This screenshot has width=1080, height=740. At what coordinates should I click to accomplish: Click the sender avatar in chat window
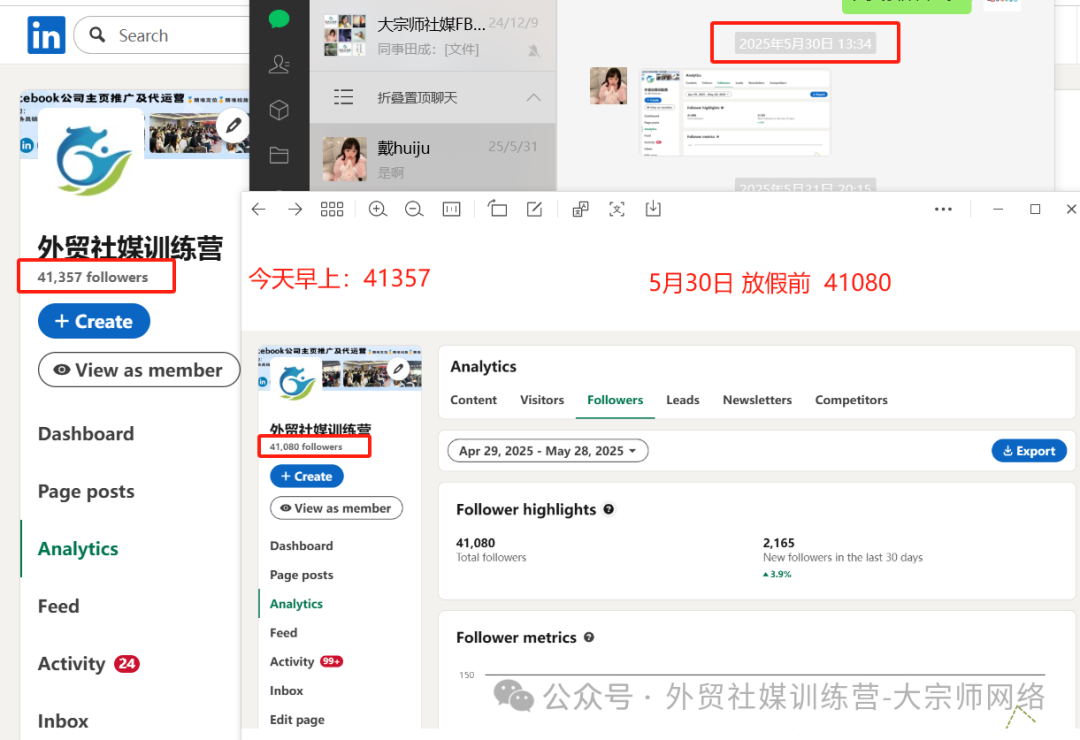point(608,85)
